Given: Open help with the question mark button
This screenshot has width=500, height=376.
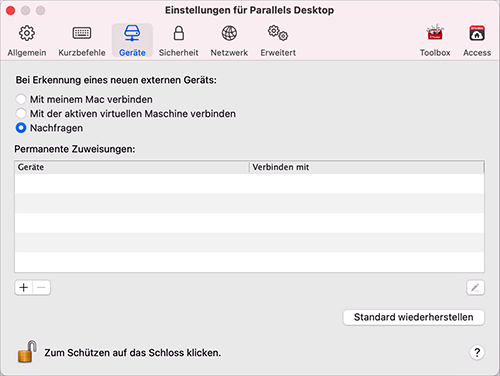Looking at the screenshot, I should tap(477, 352).
